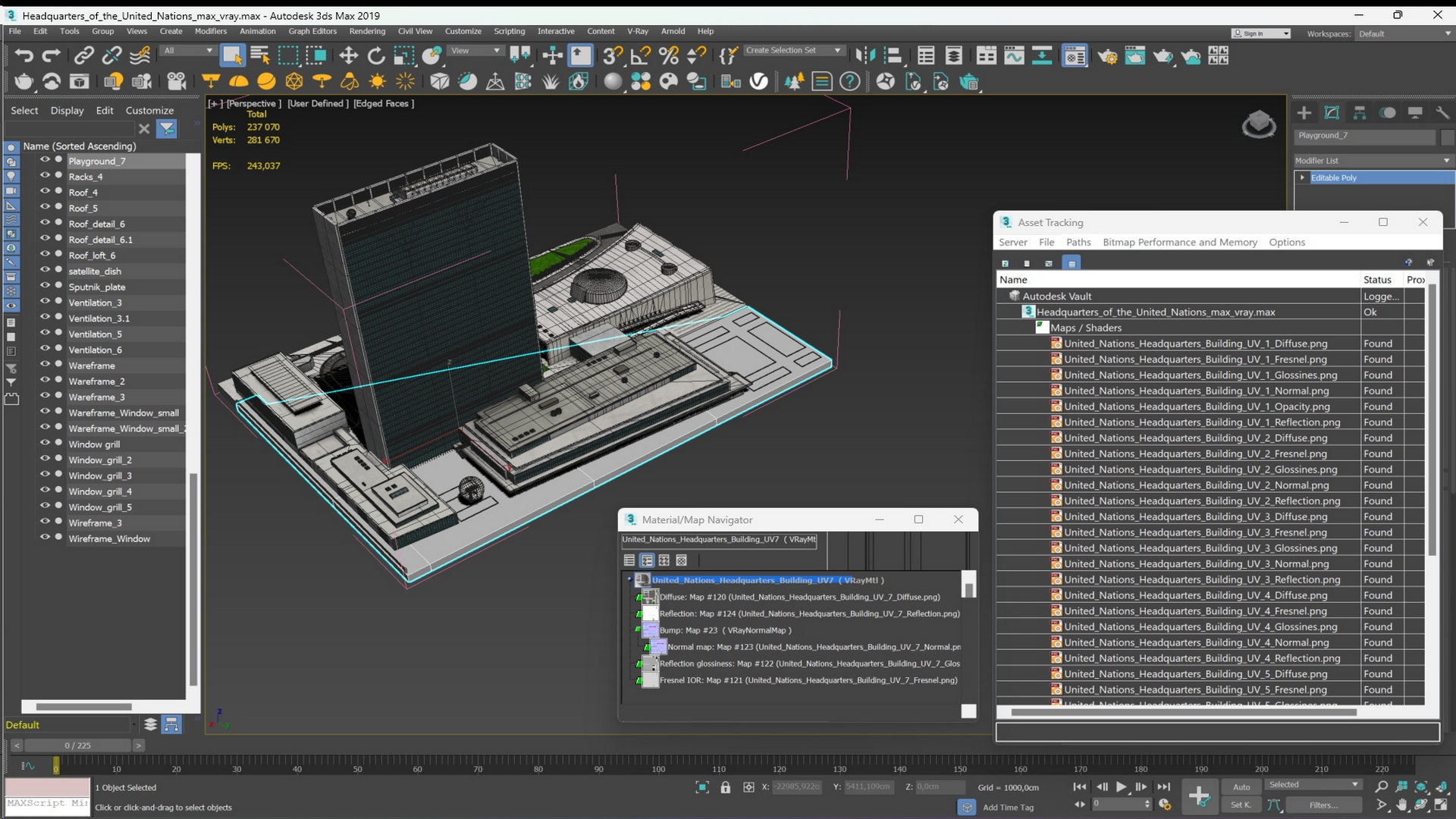Activate the Select Object tool

pos(232,55)
